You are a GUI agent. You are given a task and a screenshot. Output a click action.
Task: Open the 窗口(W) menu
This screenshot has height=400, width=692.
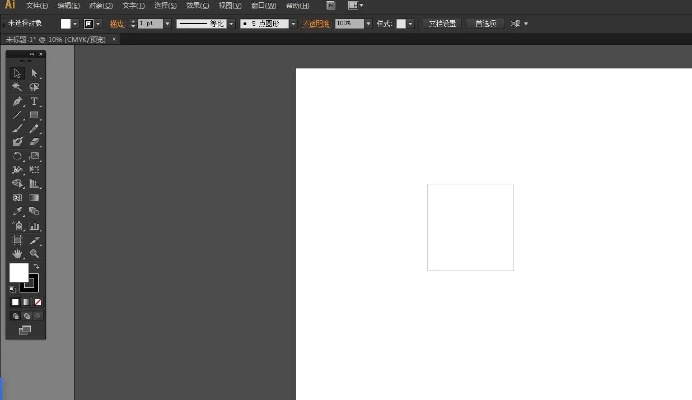pyautogui.click(x=263, y=6)
